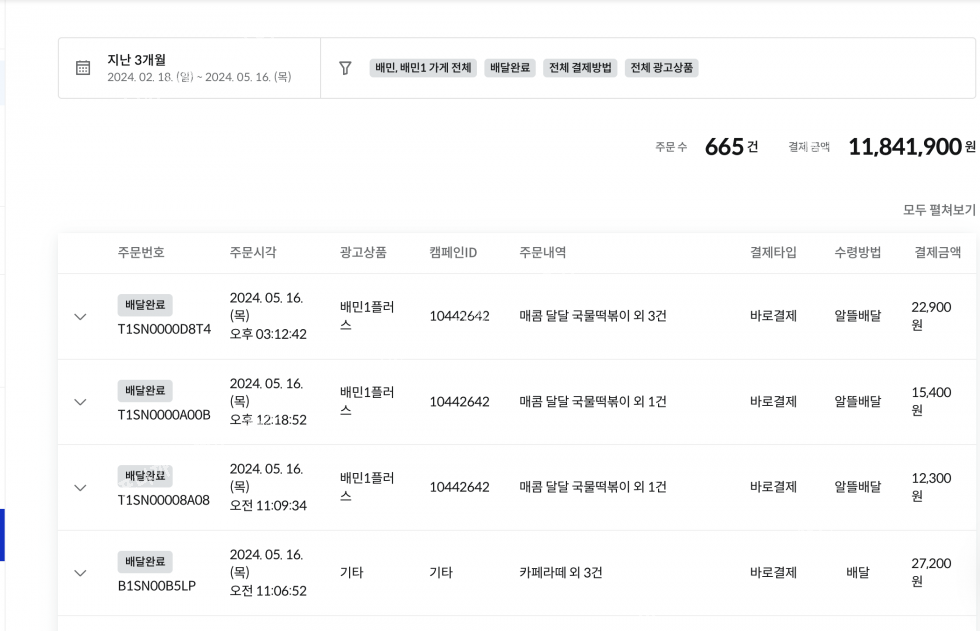Click the 배민, 배민1 가게 전체 filter chip

(423, 68)
